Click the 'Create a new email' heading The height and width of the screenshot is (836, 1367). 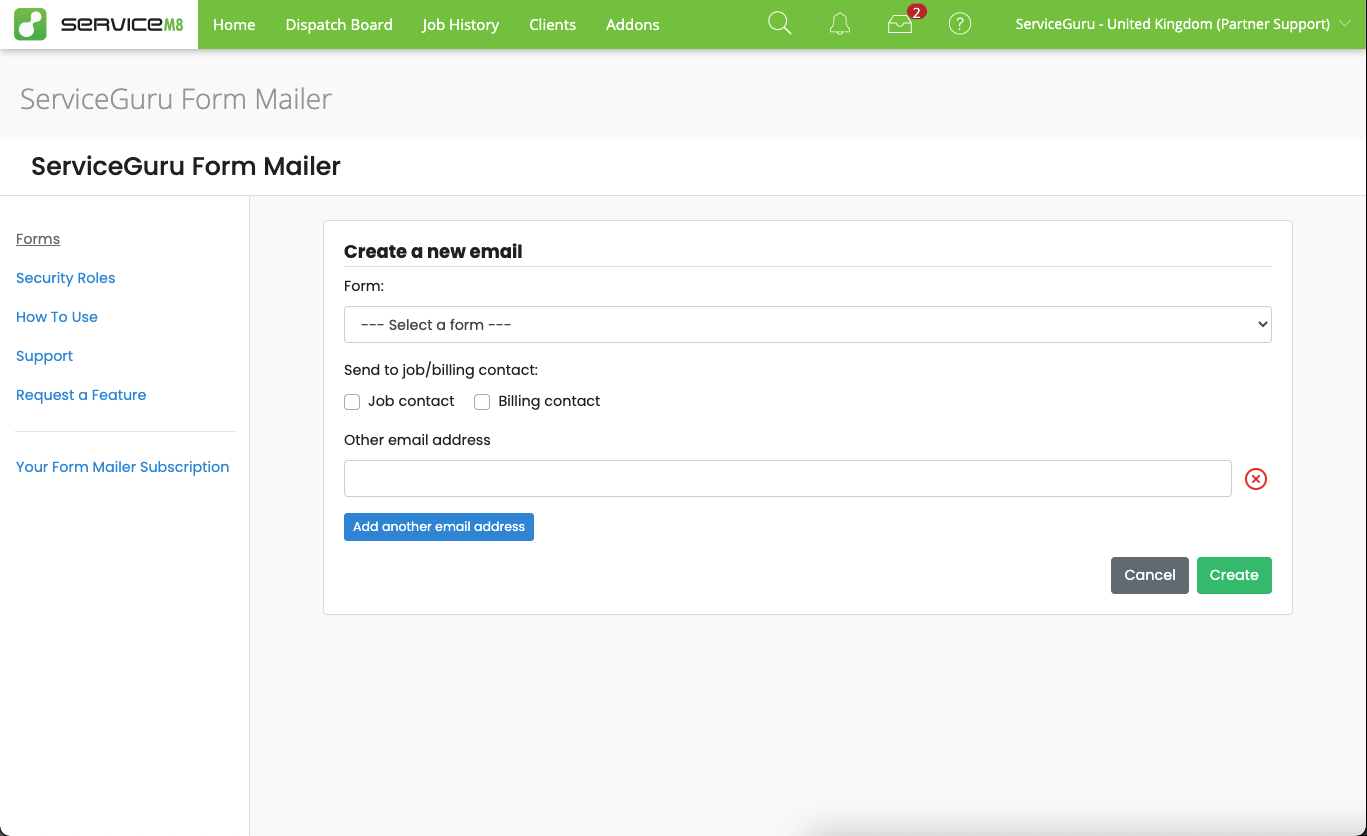pyautogui.click(x=433, y=252)
